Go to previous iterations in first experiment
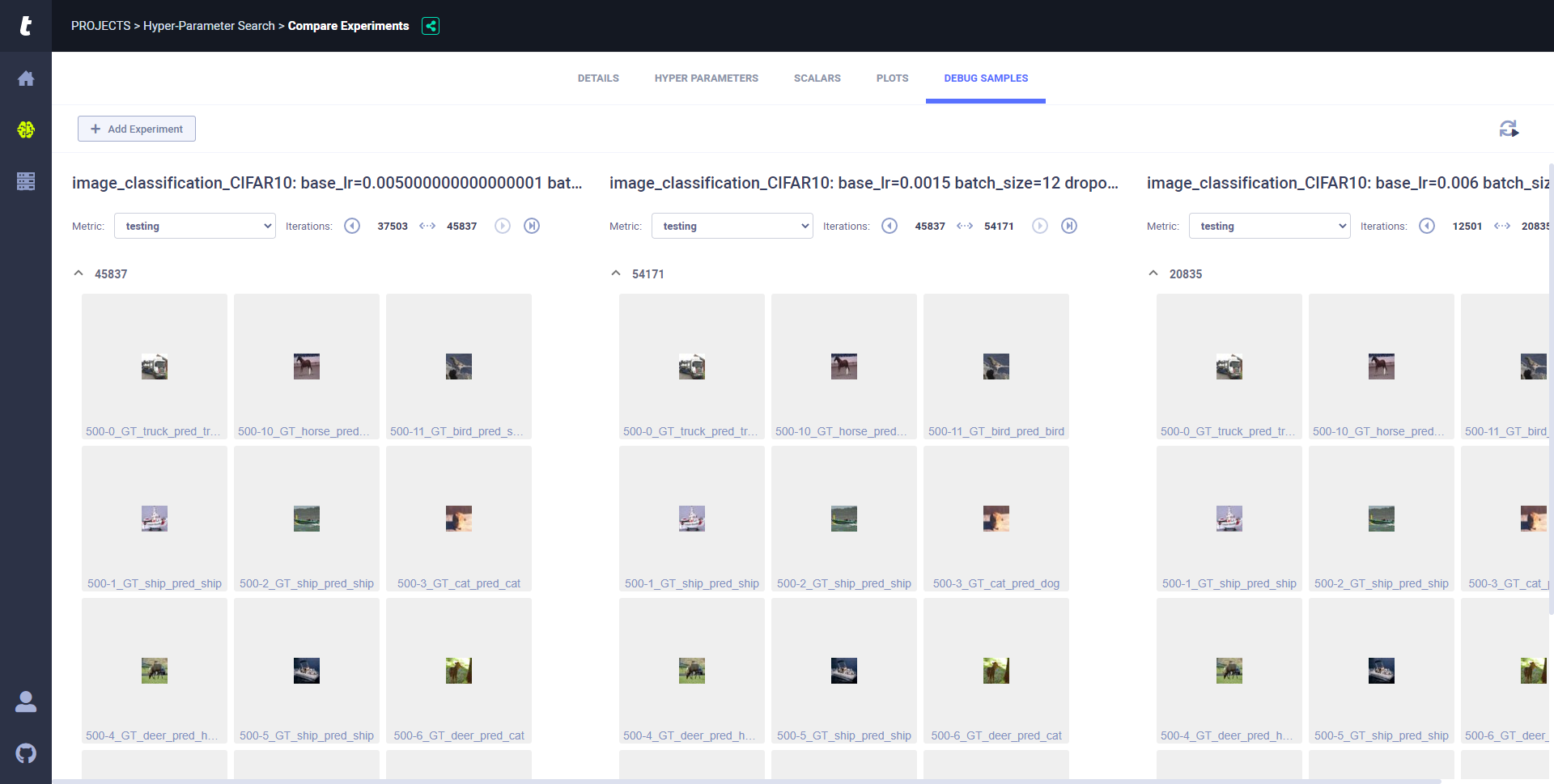This screenshot has height=784, width=1554. 352,226
